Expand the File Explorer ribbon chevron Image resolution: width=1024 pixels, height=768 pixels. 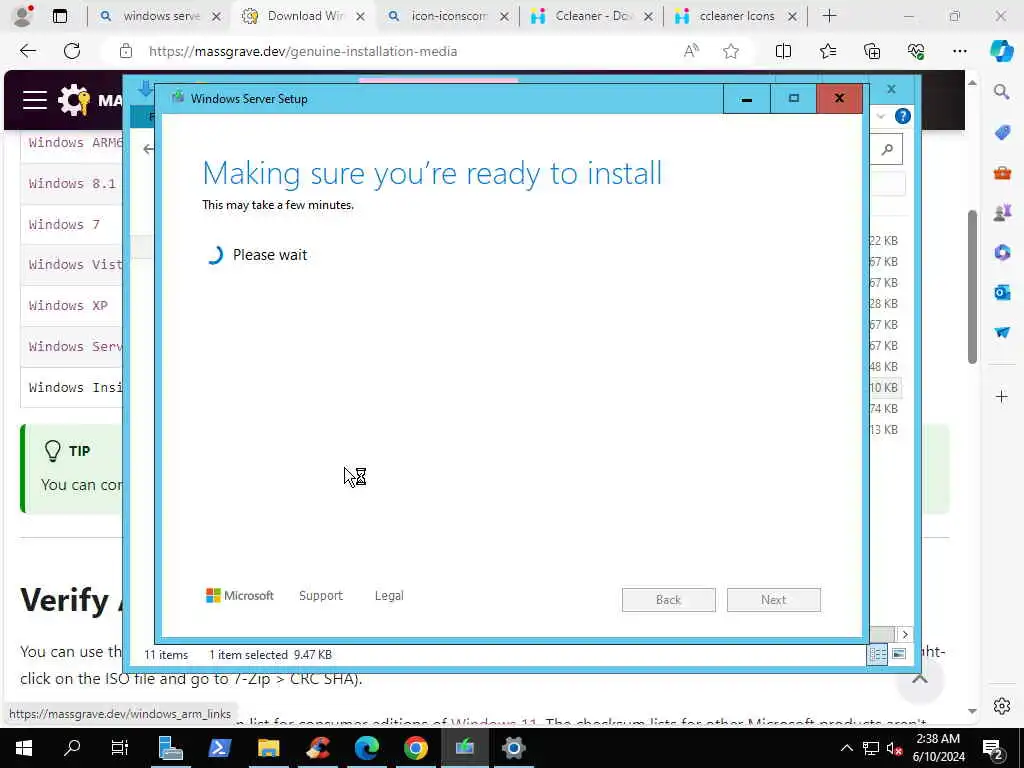[x=880, y=116]
